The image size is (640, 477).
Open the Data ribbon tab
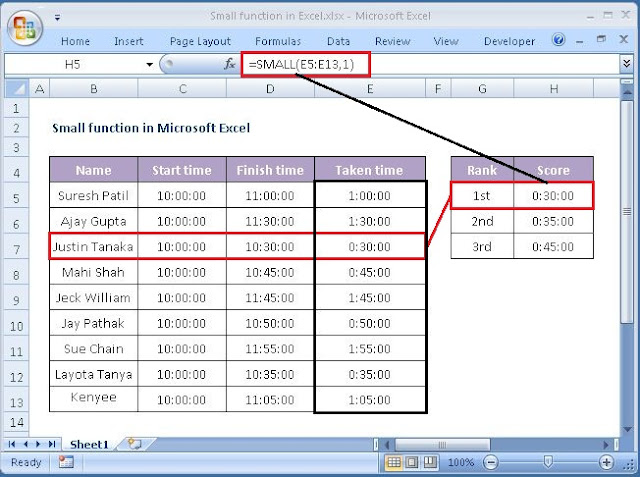pos(338,41)
